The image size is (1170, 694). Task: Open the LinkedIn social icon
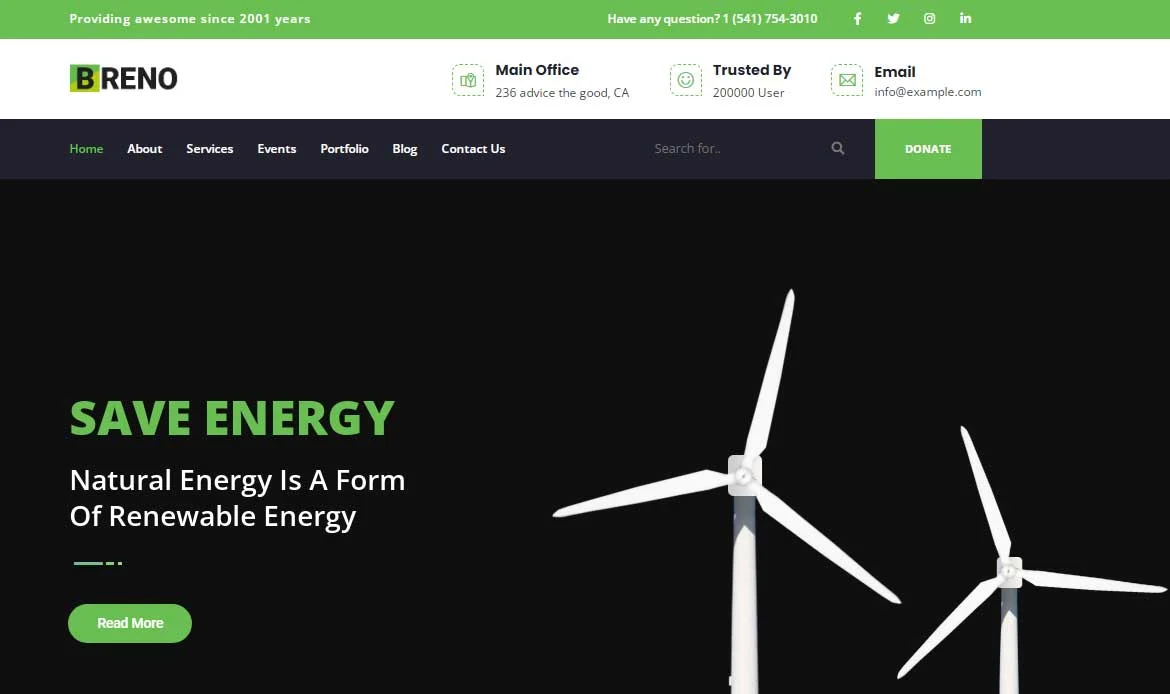(965, 19)
